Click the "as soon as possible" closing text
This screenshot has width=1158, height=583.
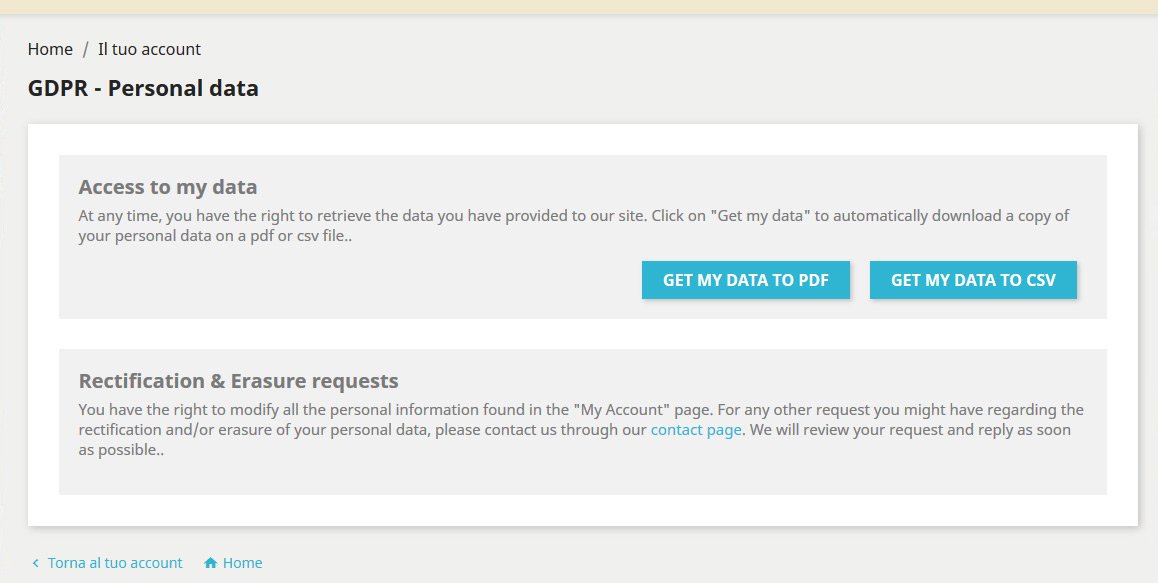click(120, 450)
